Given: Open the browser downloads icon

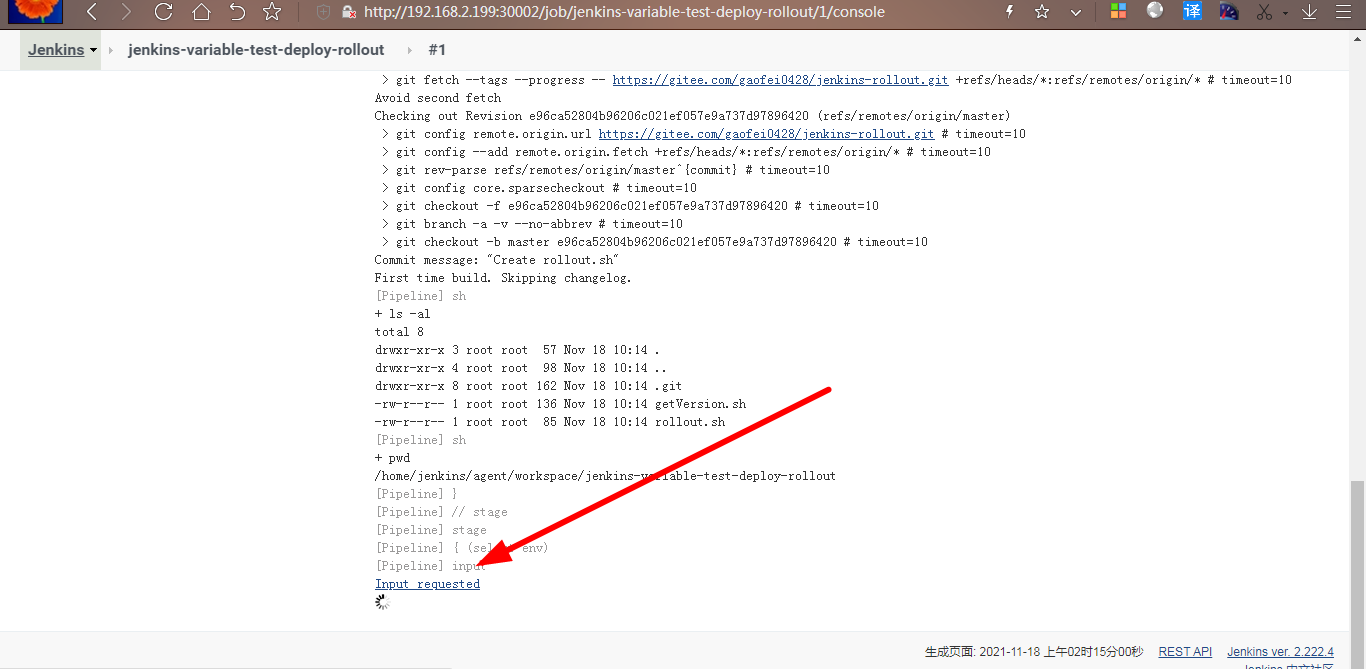Looking at the screenshot, I should click(1309, 12).
